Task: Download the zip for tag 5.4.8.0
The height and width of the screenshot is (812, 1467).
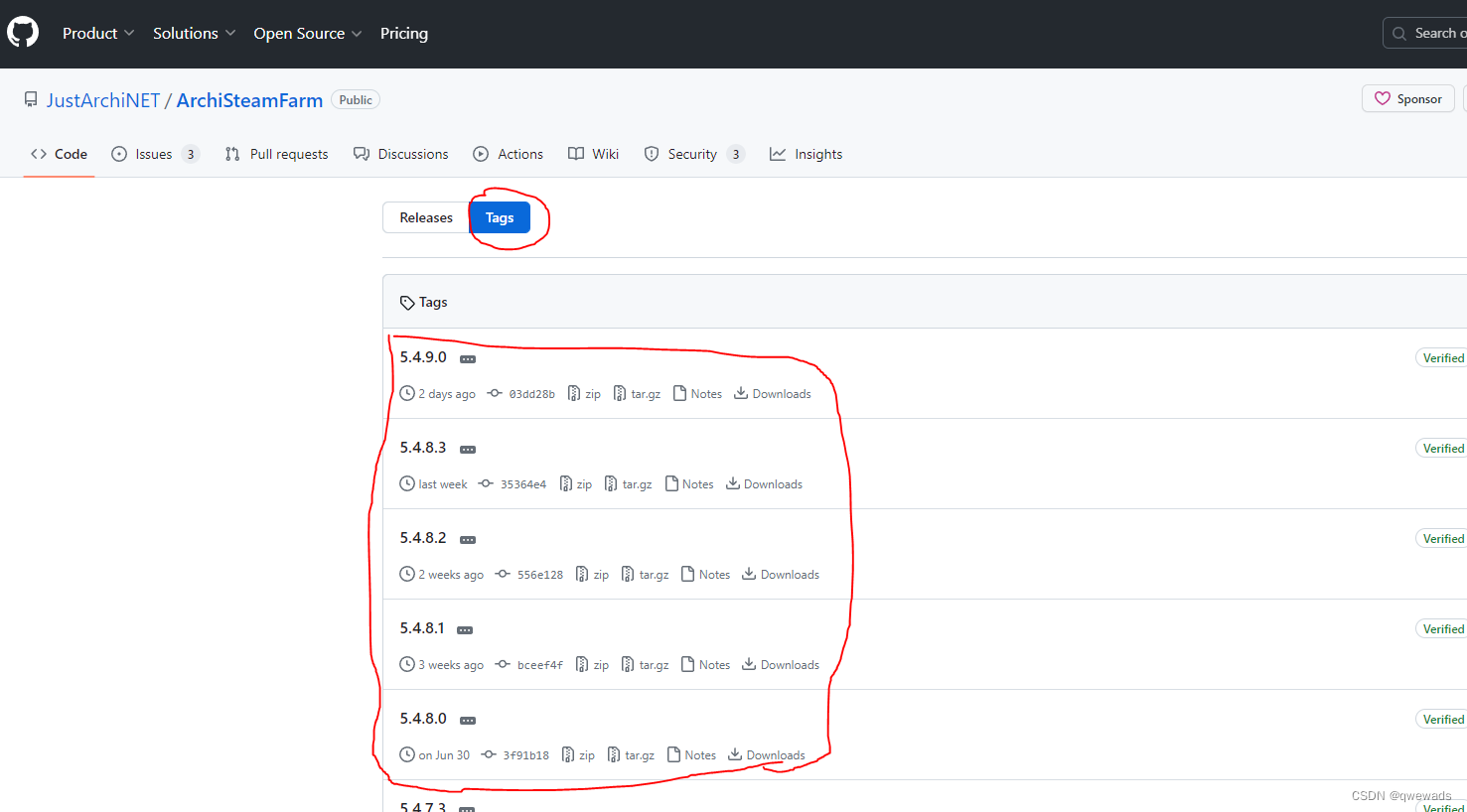Action: [578, 755]
